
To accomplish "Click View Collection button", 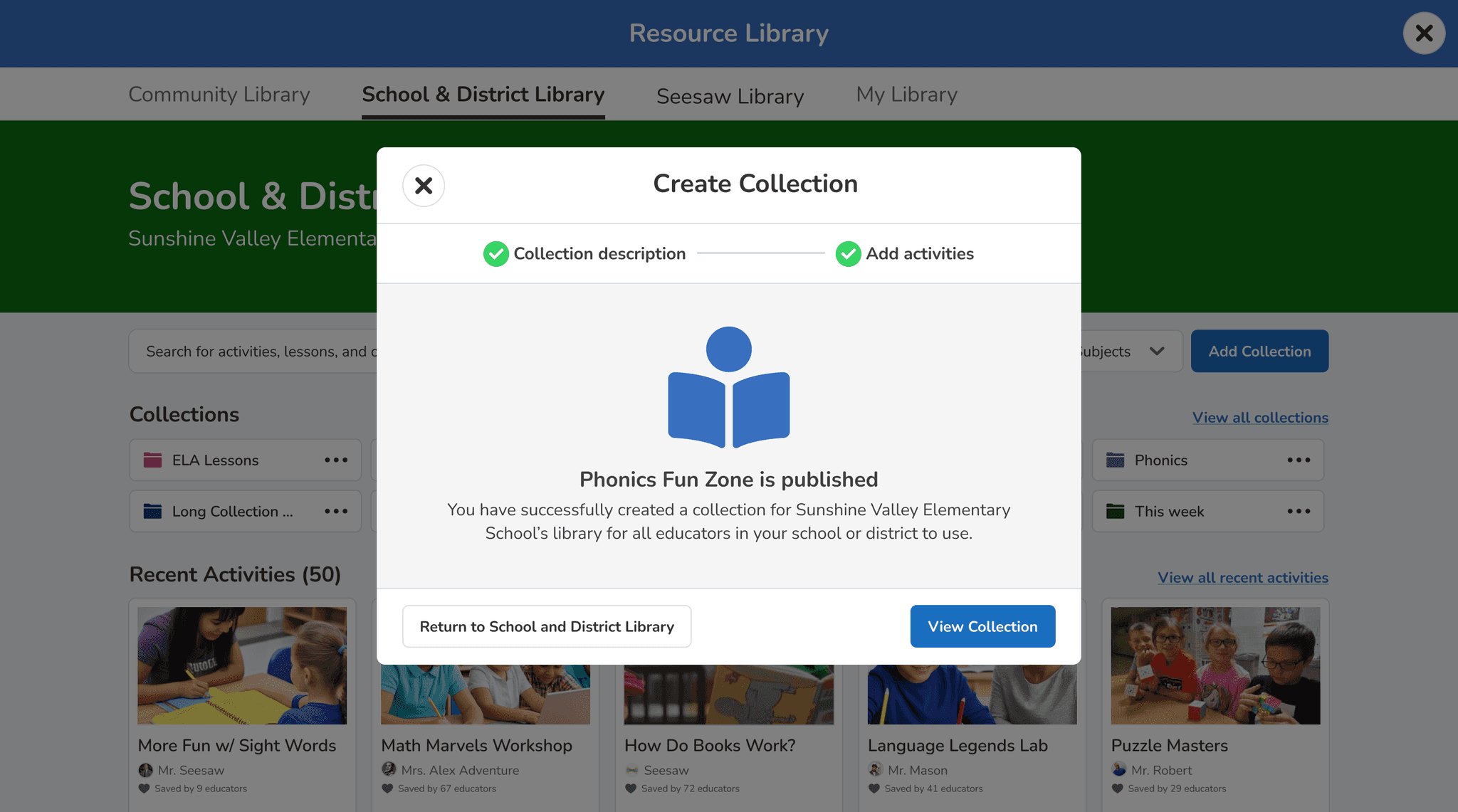I will coord(982,626).
